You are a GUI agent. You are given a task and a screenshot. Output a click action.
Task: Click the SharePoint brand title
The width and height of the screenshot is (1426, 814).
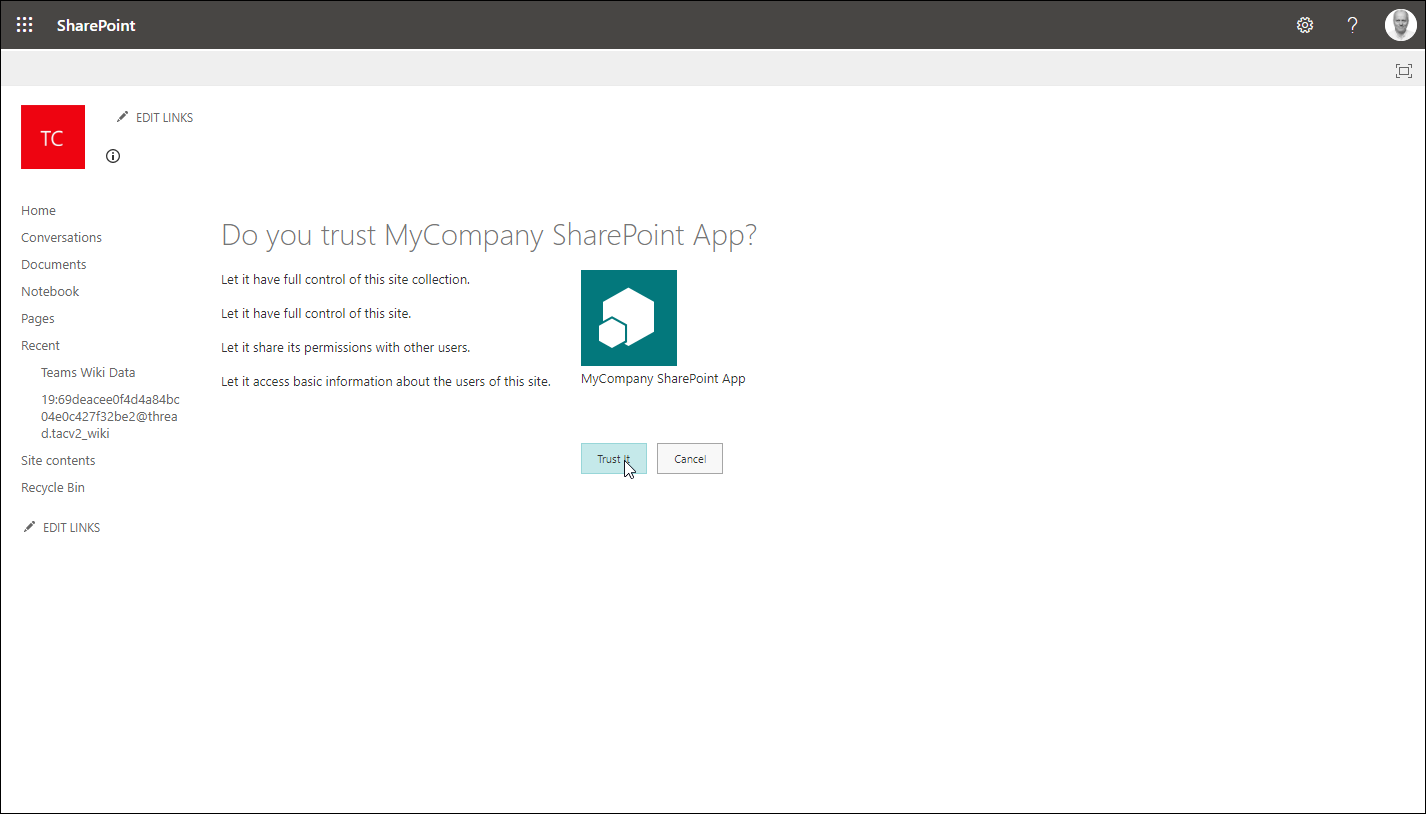point(96,25)
